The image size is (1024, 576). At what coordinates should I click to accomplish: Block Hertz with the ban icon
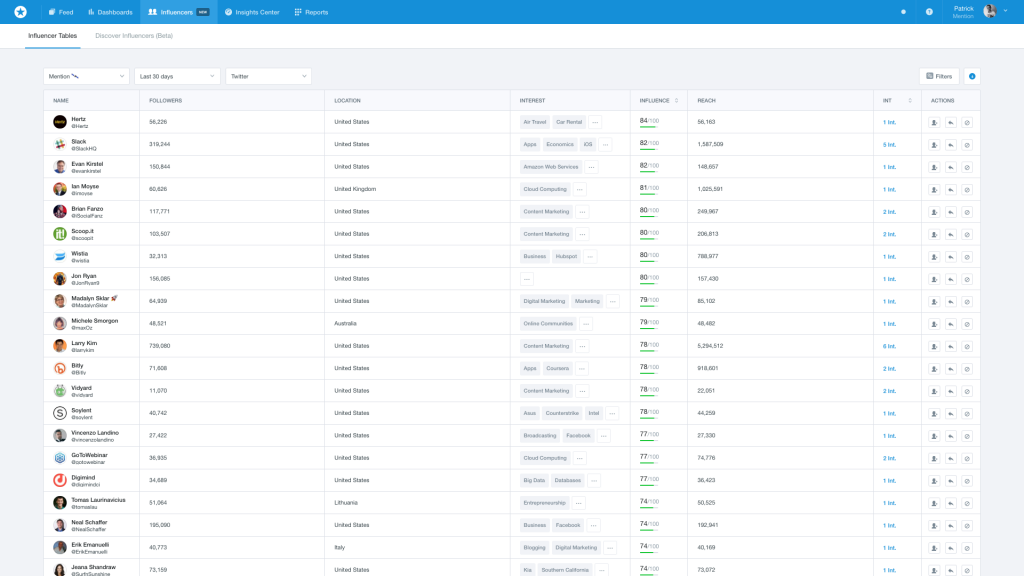point(967,122)
